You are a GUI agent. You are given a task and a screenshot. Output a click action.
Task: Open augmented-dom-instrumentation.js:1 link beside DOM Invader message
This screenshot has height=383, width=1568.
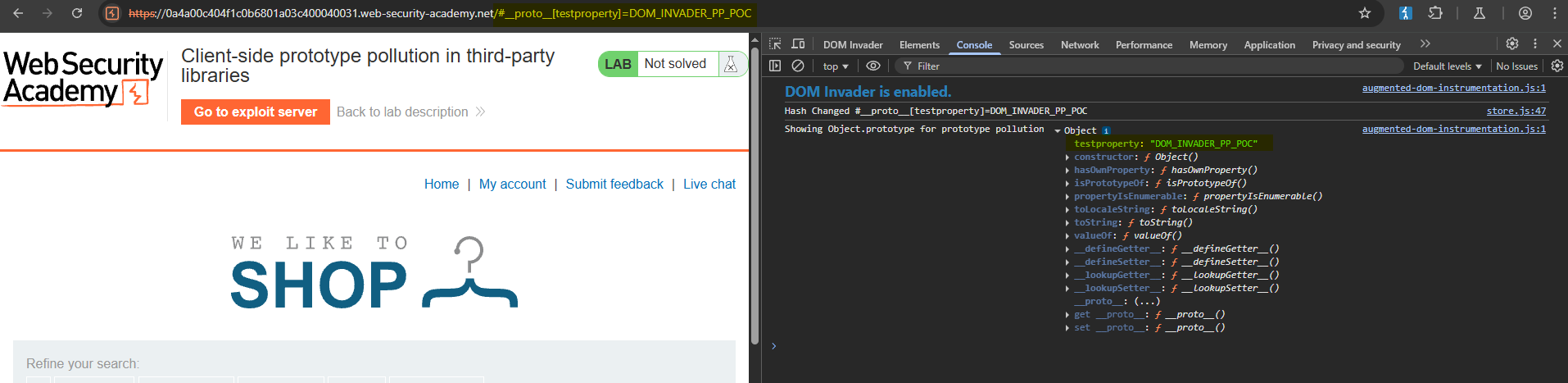click(1454, 88)
